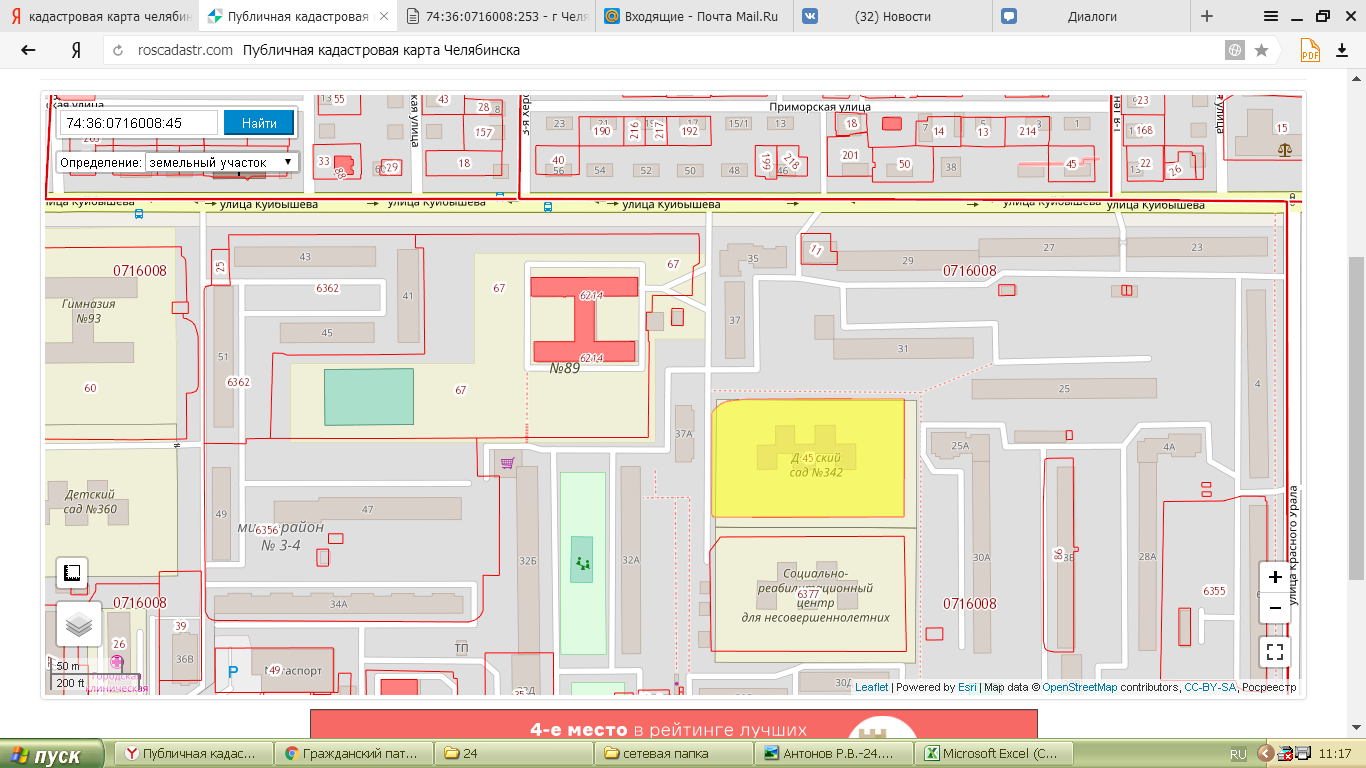Reload the page in address bar
Image resolution: width=1366 pixels, height=768 pixels.
tap(119, 50)
